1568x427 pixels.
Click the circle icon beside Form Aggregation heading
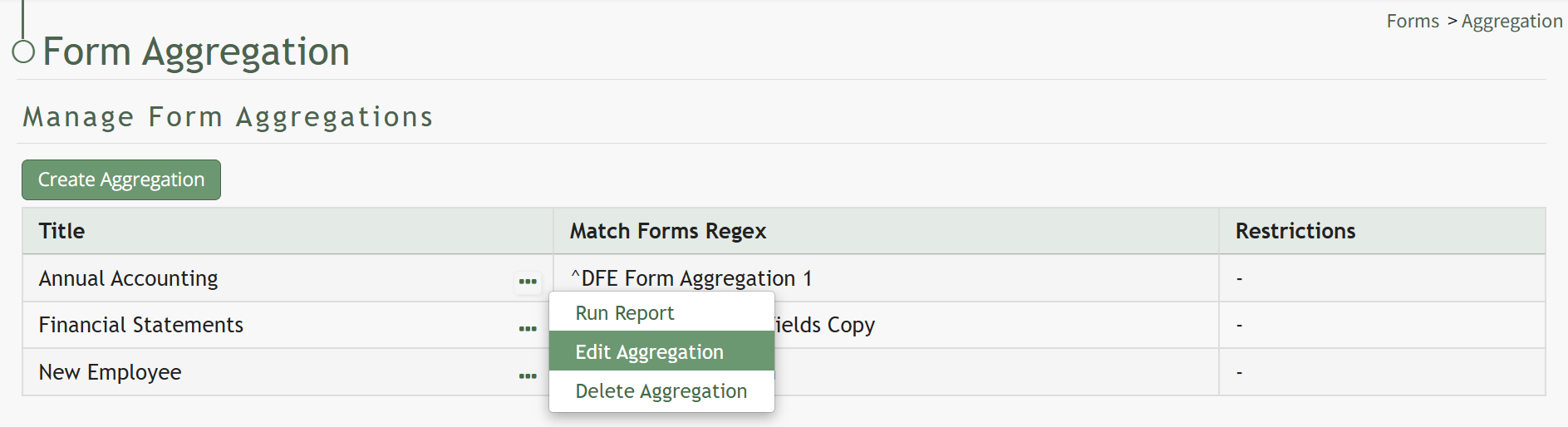(23, 52)
